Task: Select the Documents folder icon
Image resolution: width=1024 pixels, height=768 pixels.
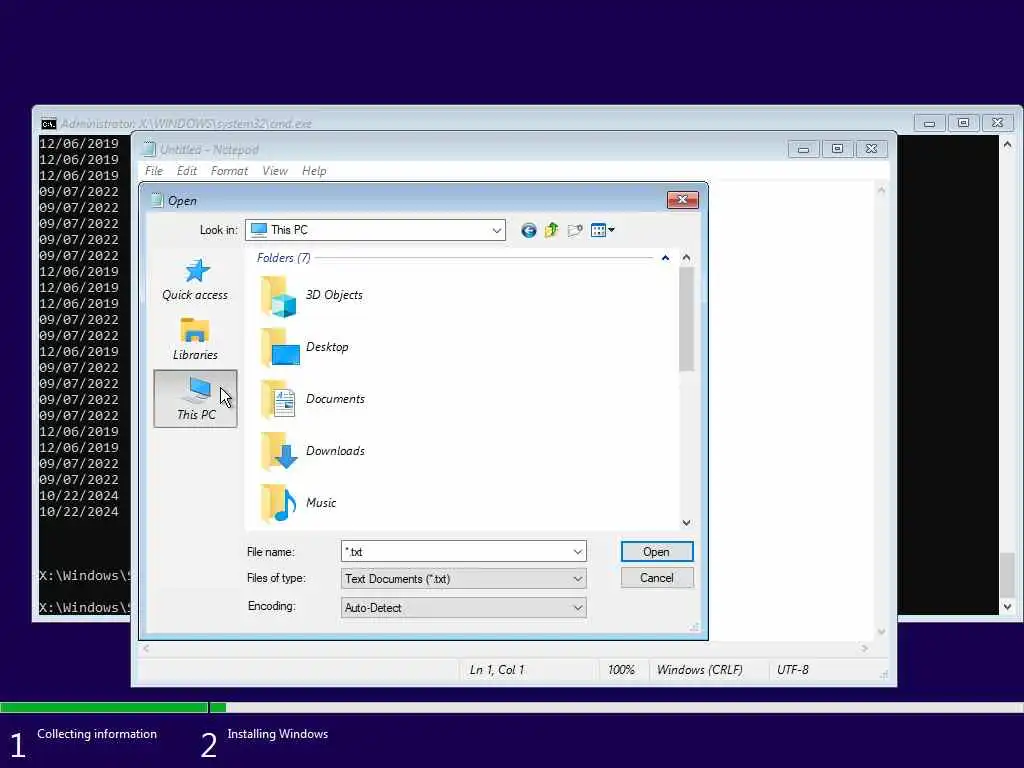Action: 278,399
